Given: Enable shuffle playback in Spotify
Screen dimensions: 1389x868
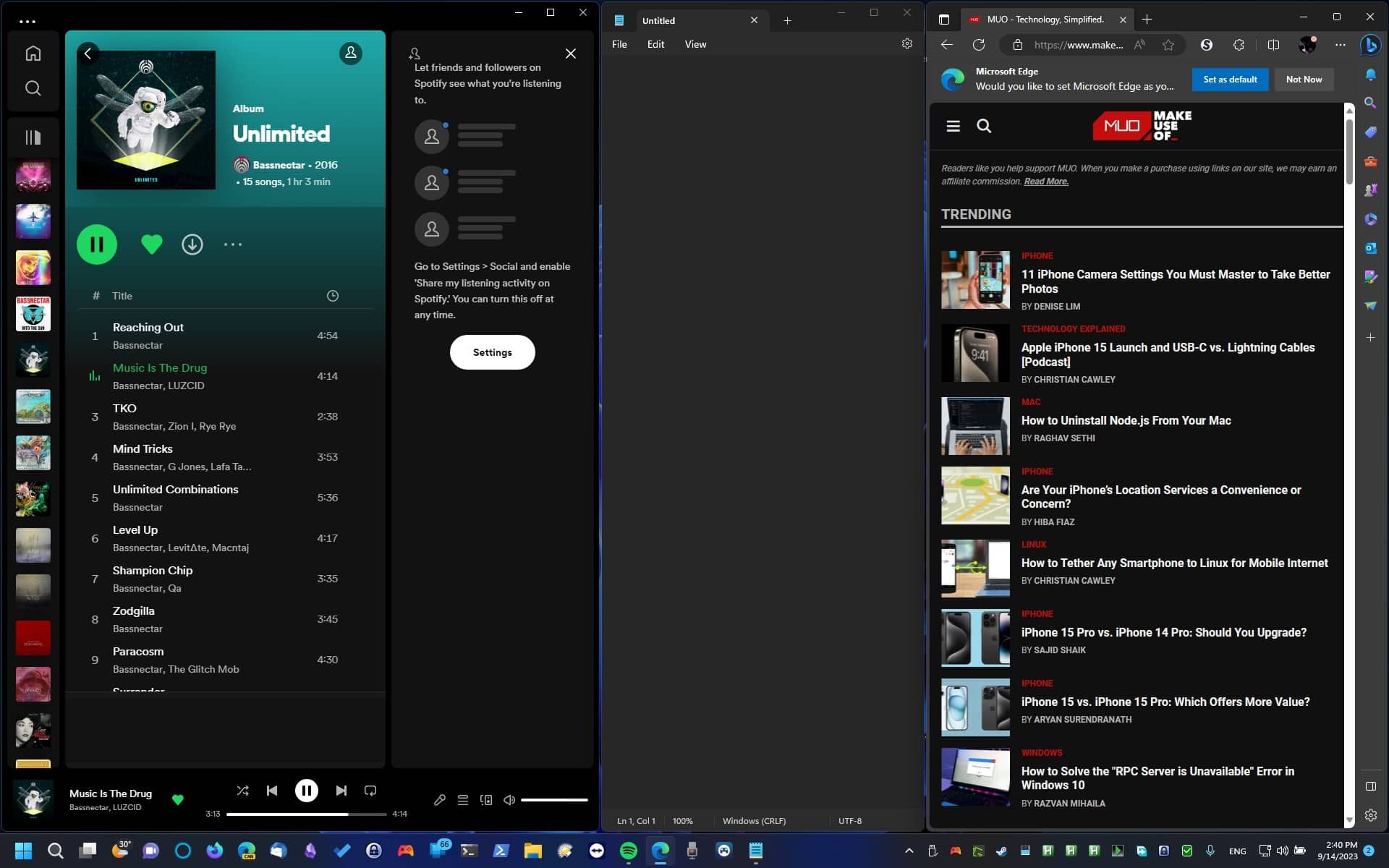Looking at the screenshot, I should [243, 790].
